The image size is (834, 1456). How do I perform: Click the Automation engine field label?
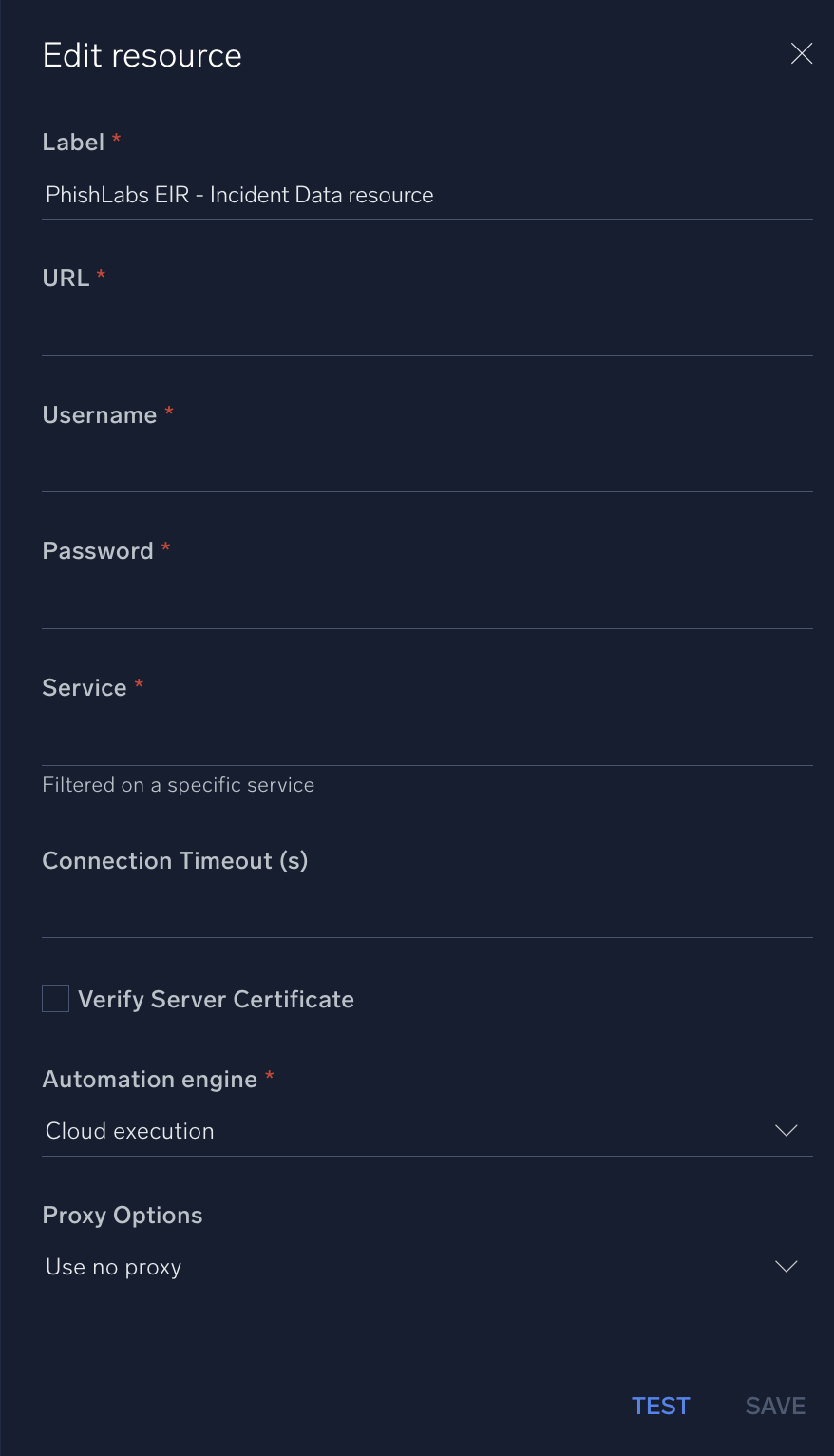pyautogui.click(x=149, y=1079)
